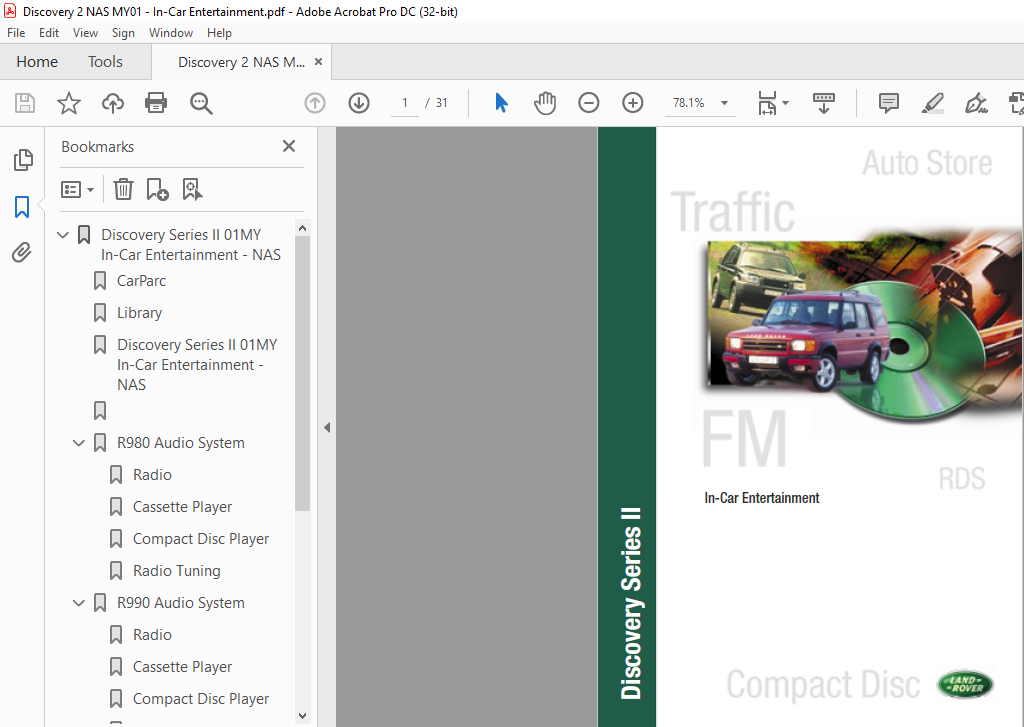Open Radio bookmark under R980
Screen dimensions: 1024x727
click(x=152, y=475)
